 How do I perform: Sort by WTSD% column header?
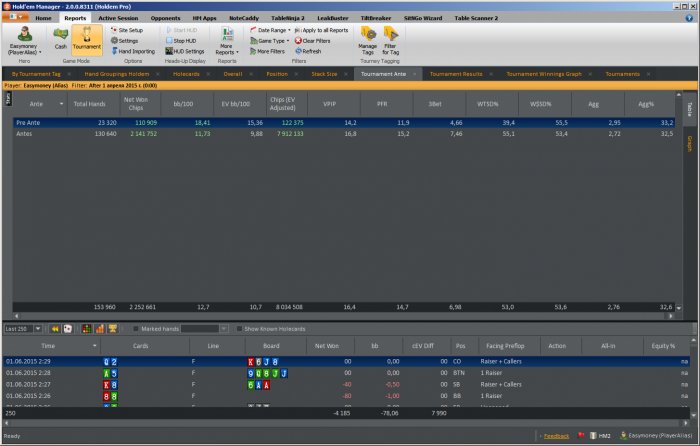coord(488,104)
